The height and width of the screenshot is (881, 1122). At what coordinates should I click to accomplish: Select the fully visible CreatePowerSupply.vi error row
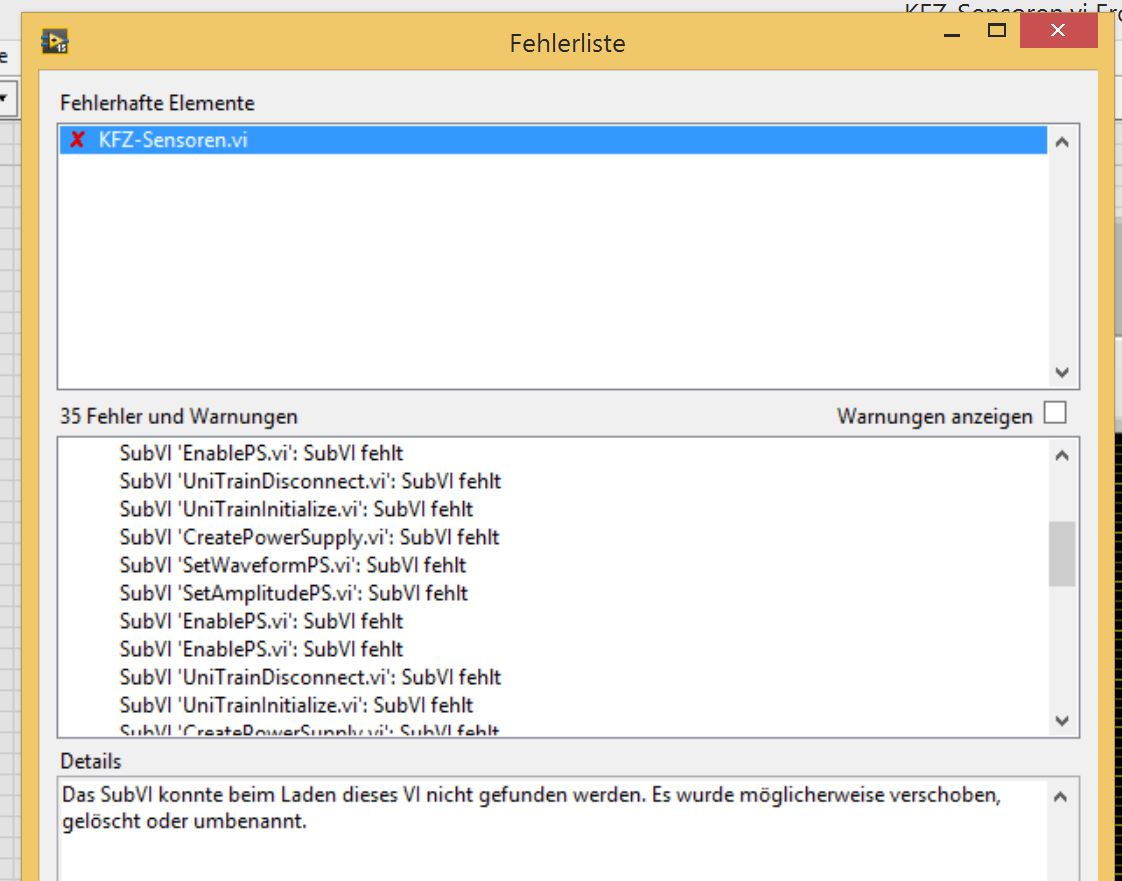(x=309, y=537)
